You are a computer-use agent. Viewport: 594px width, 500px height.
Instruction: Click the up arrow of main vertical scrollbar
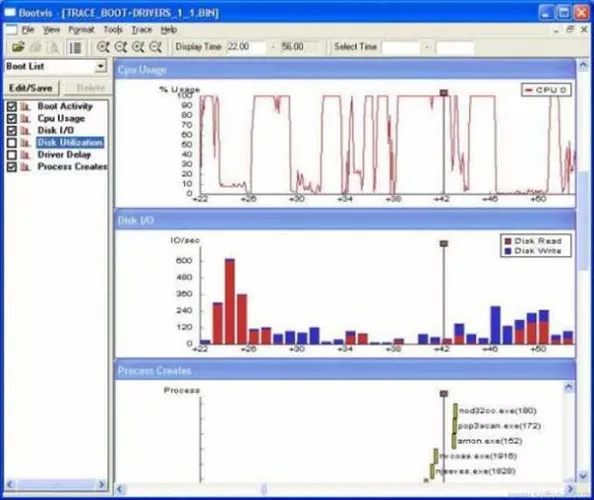click(x=583, y=66)
